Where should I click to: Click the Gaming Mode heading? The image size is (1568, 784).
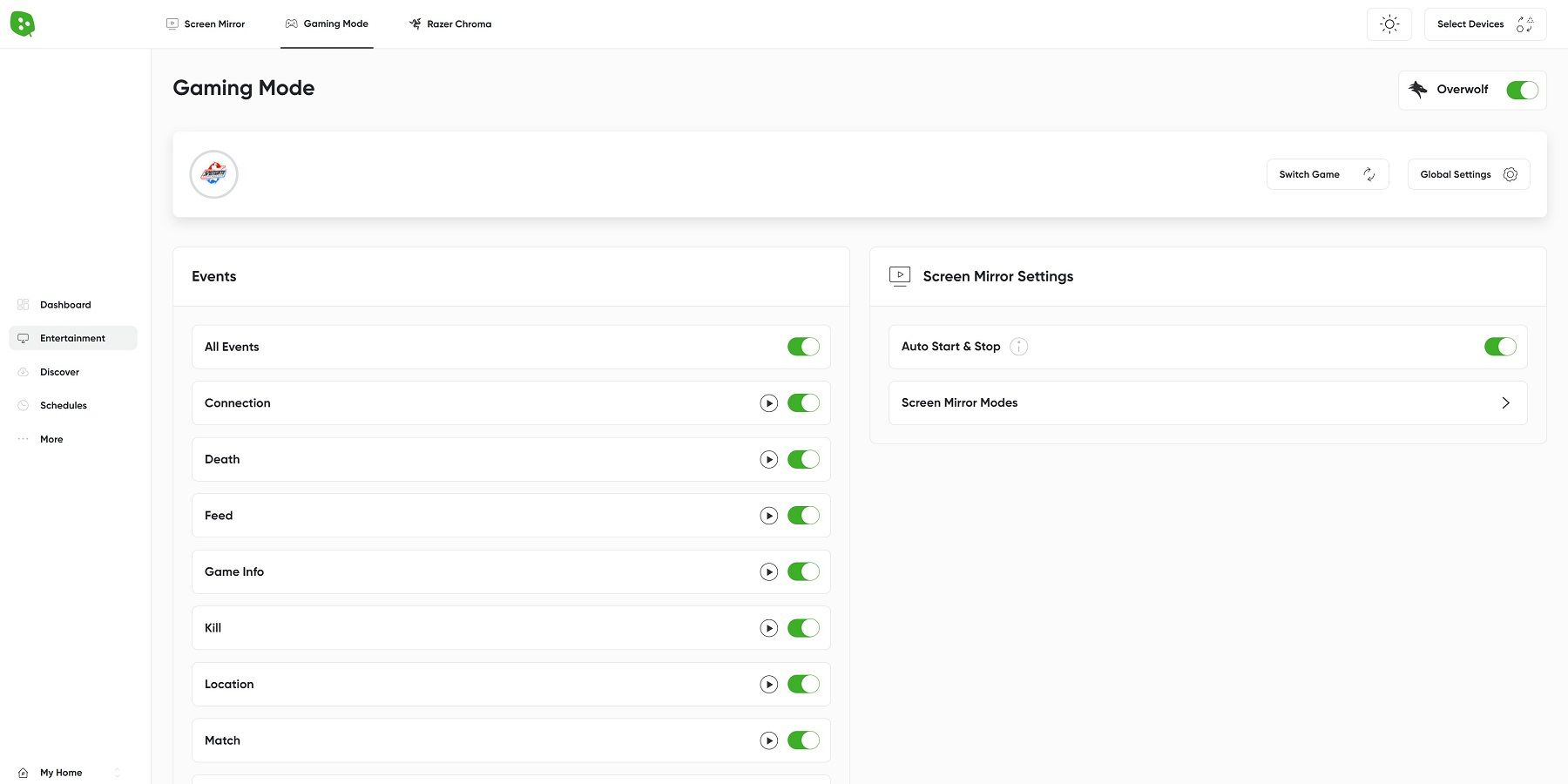(244, 88)
